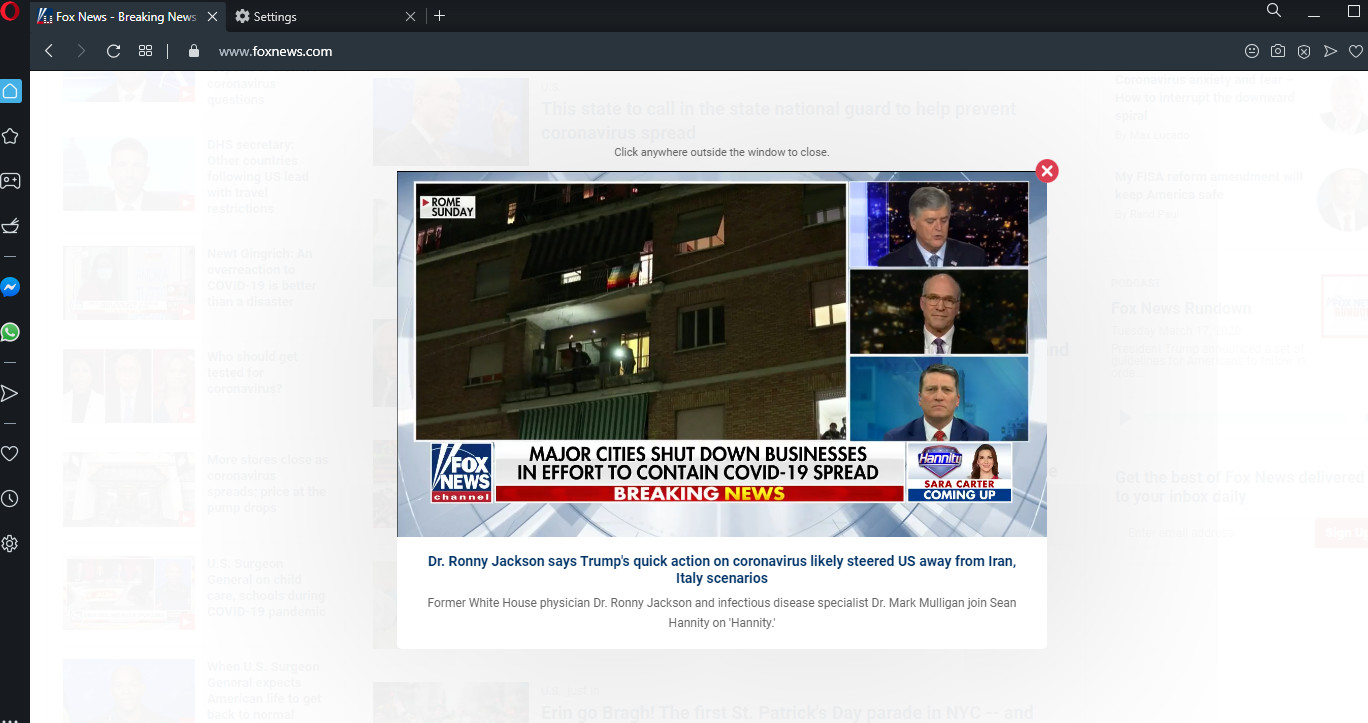Close the video popup with red X
The image size is (1368, 723).
point(1047,171)
